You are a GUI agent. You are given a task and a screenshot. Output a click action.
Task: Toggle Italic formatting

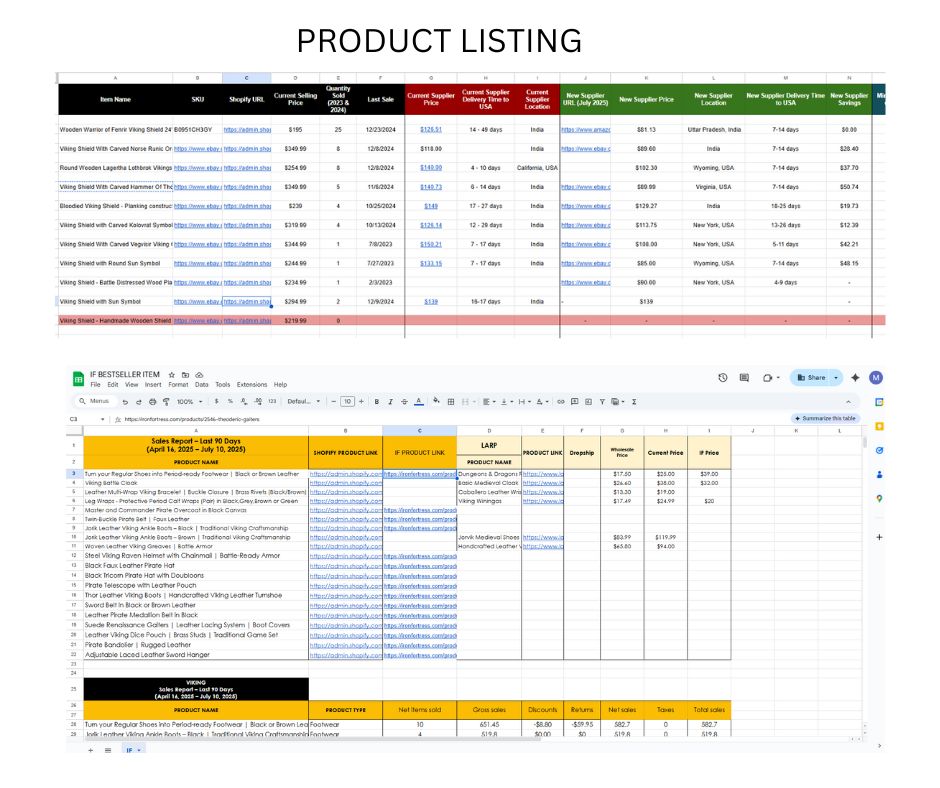(x=390, y=401)
